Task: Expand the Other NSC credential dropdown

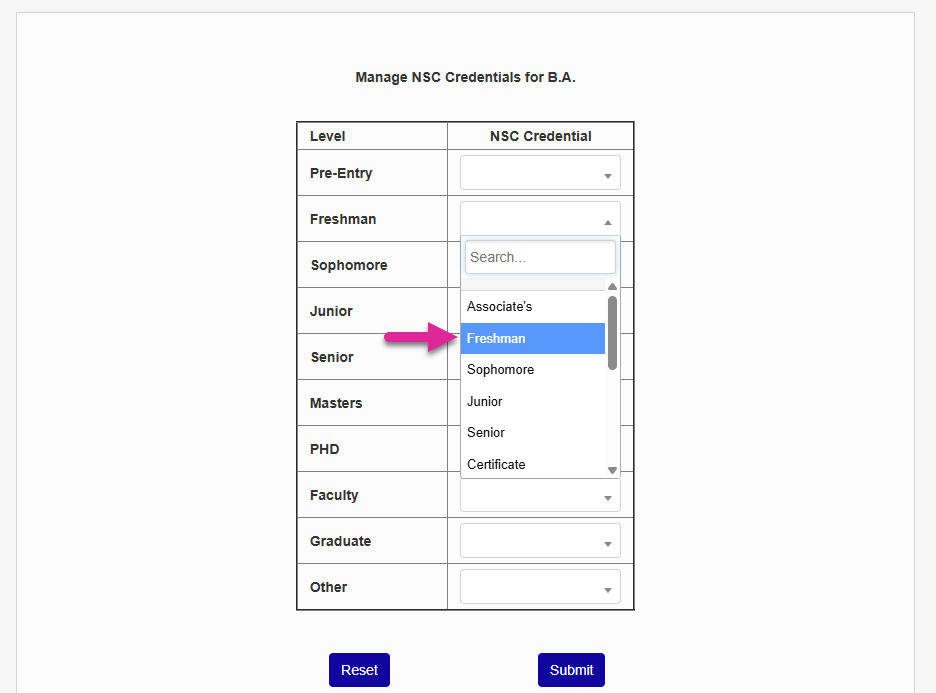Action: pyautogui.click(x=540, y=587)
